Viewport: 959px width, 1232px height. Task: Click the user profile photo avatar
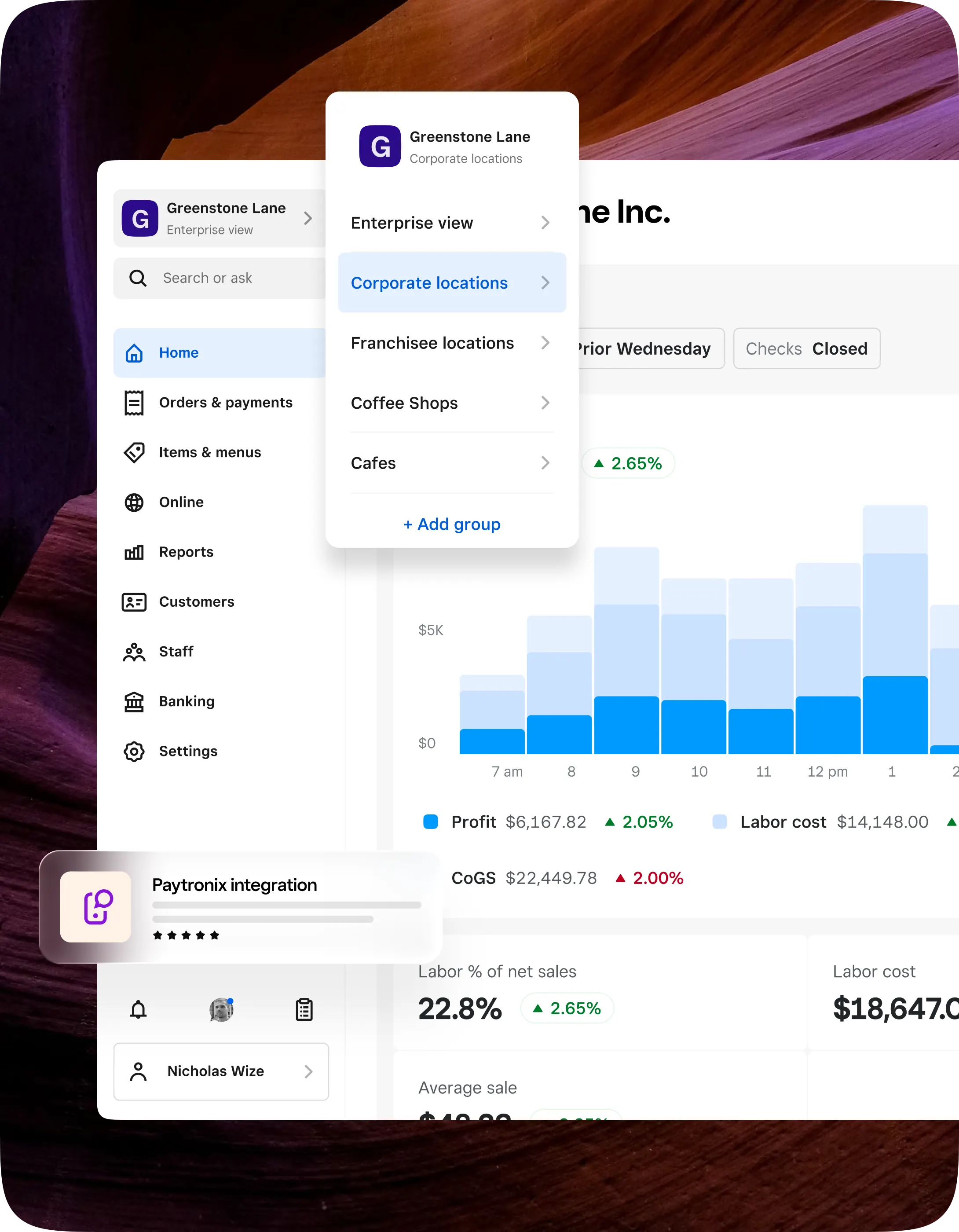pyautogui.click(x=221, y=1010)
